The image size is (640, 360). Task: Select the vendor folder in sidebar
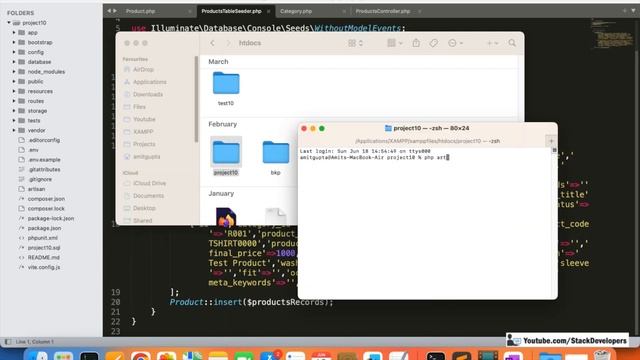pyautogui.click(x=36, y=131)
